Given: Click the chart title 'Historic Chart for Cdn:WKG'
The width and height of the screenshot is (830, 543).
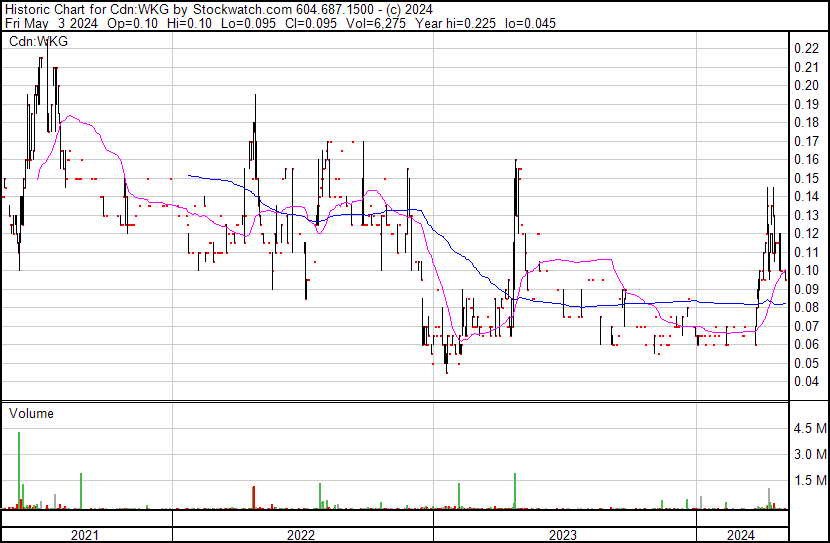Looking at the screenshot, I should tap(89, 10).
